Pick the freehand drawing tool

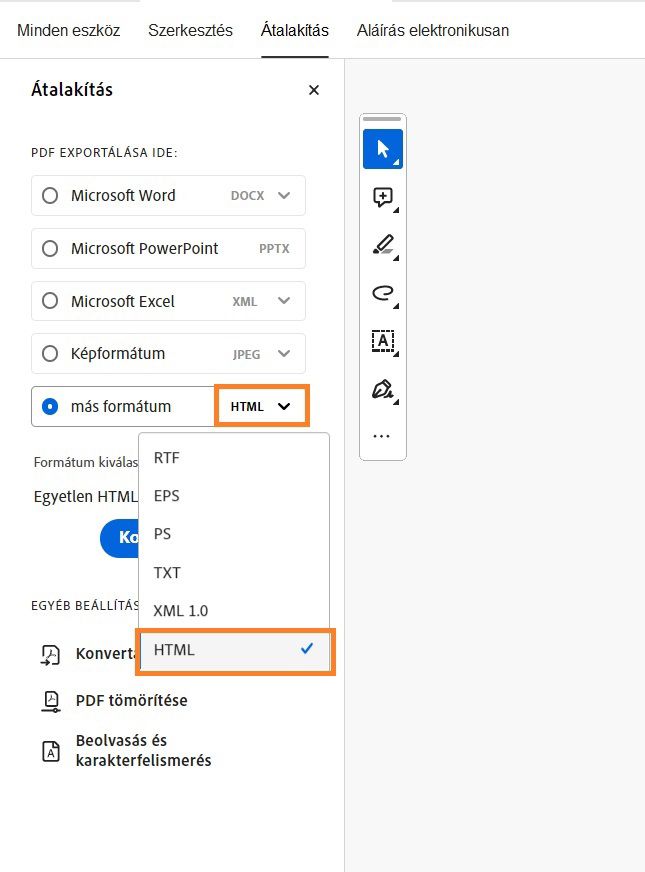coord(383,292)
